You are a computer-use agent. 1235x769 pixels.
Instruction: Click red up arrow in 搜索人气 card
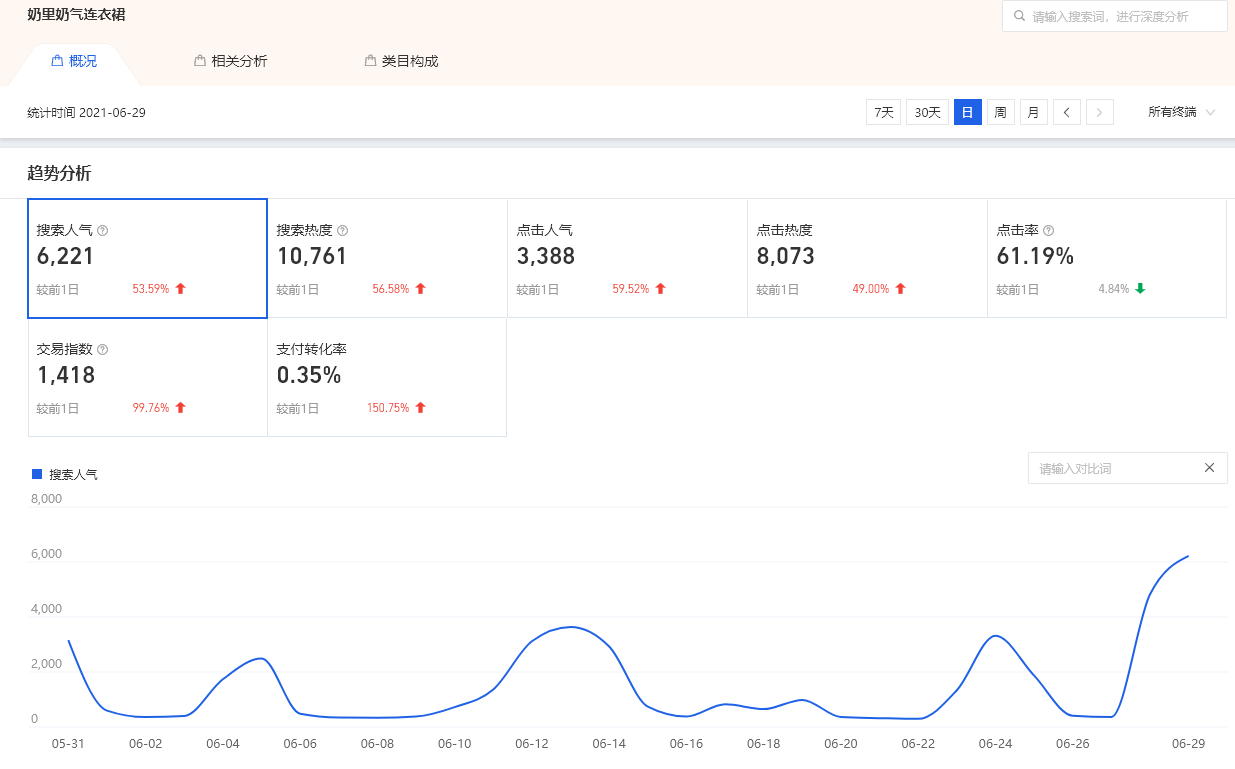click(x=181, y=289)
